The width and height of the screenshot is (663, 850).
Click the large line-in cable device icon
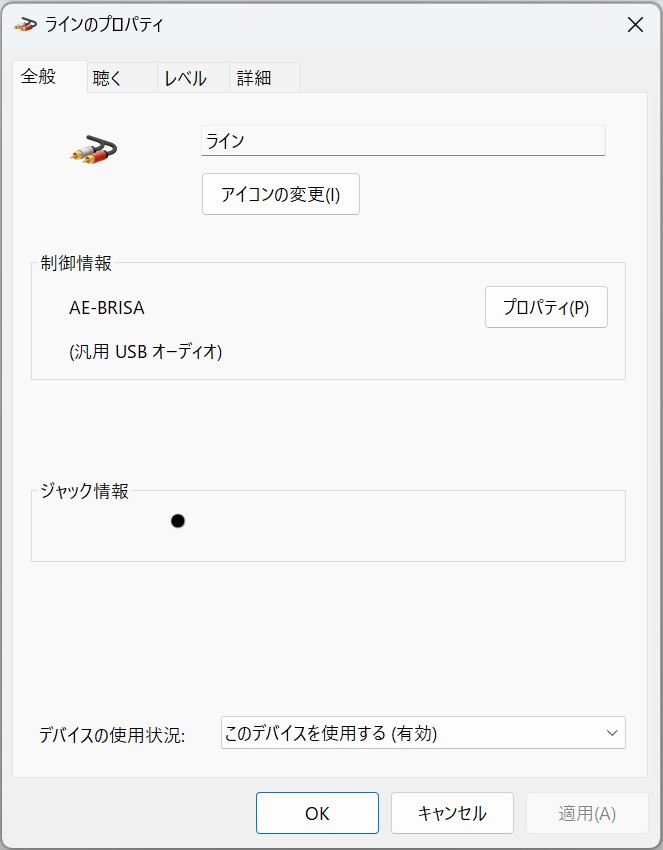coord(93,150)
